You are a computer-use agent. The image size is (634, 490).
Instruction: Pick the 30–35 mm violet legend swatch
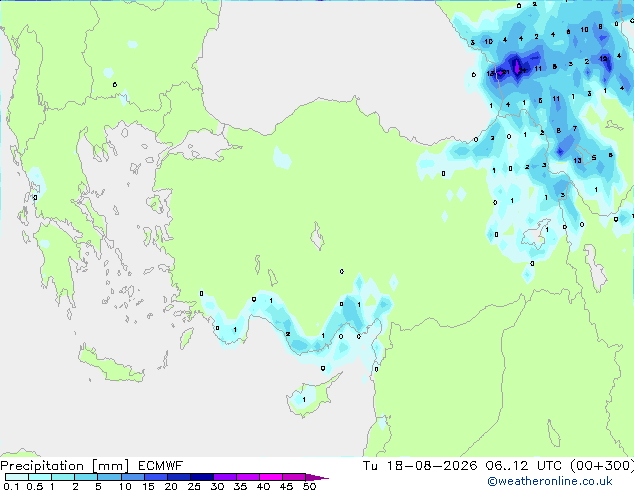point(224,477)
